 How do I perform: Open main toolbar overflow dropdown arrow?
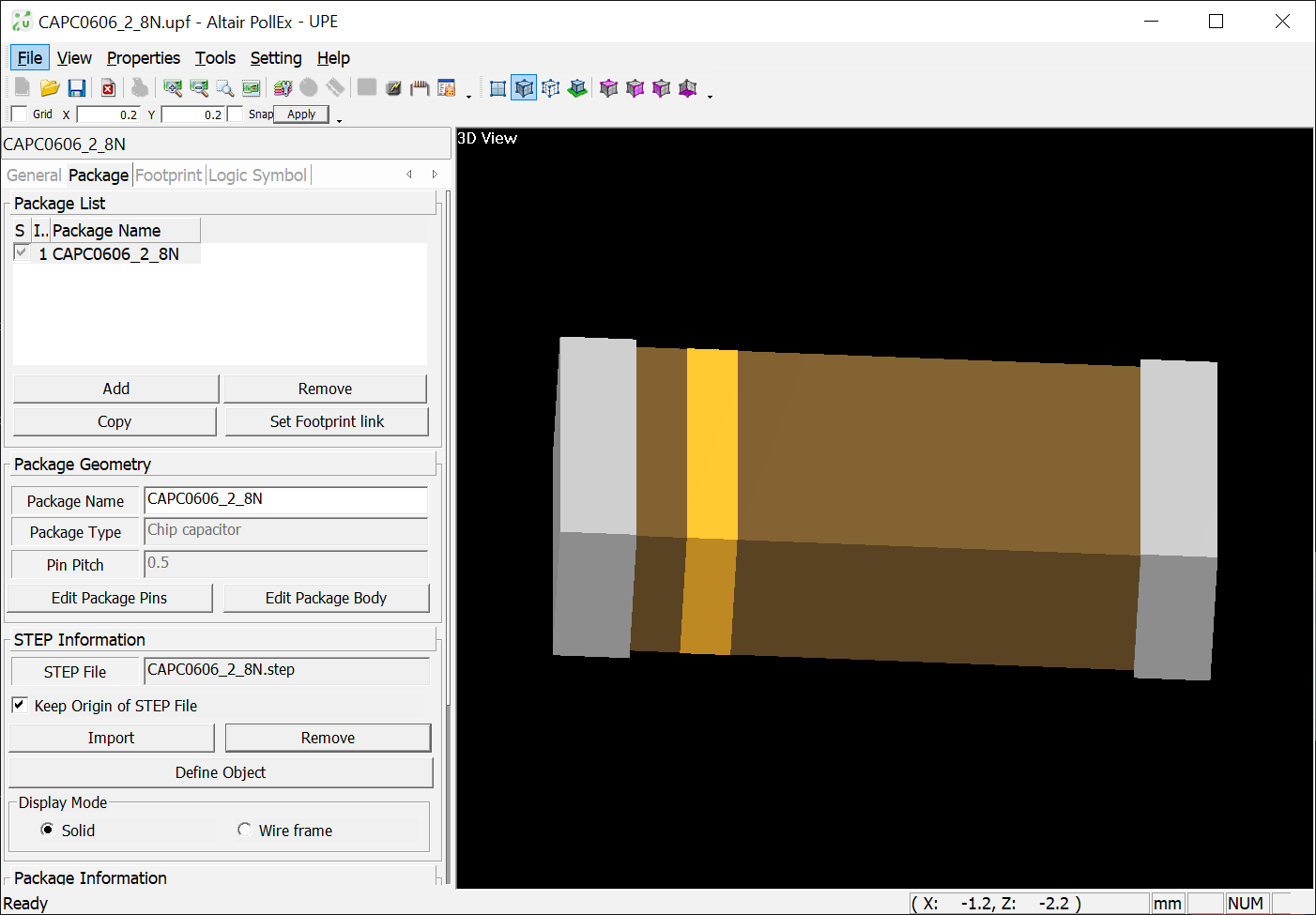coord(468,96)
